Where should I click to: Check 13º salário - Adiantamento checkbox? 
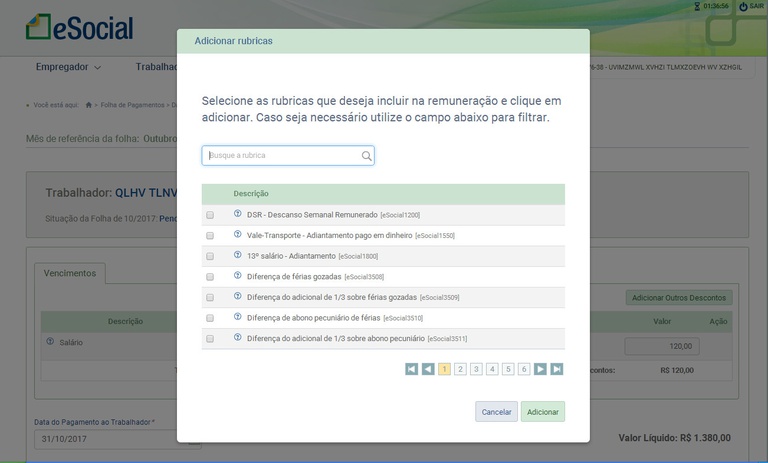[210, 256]
